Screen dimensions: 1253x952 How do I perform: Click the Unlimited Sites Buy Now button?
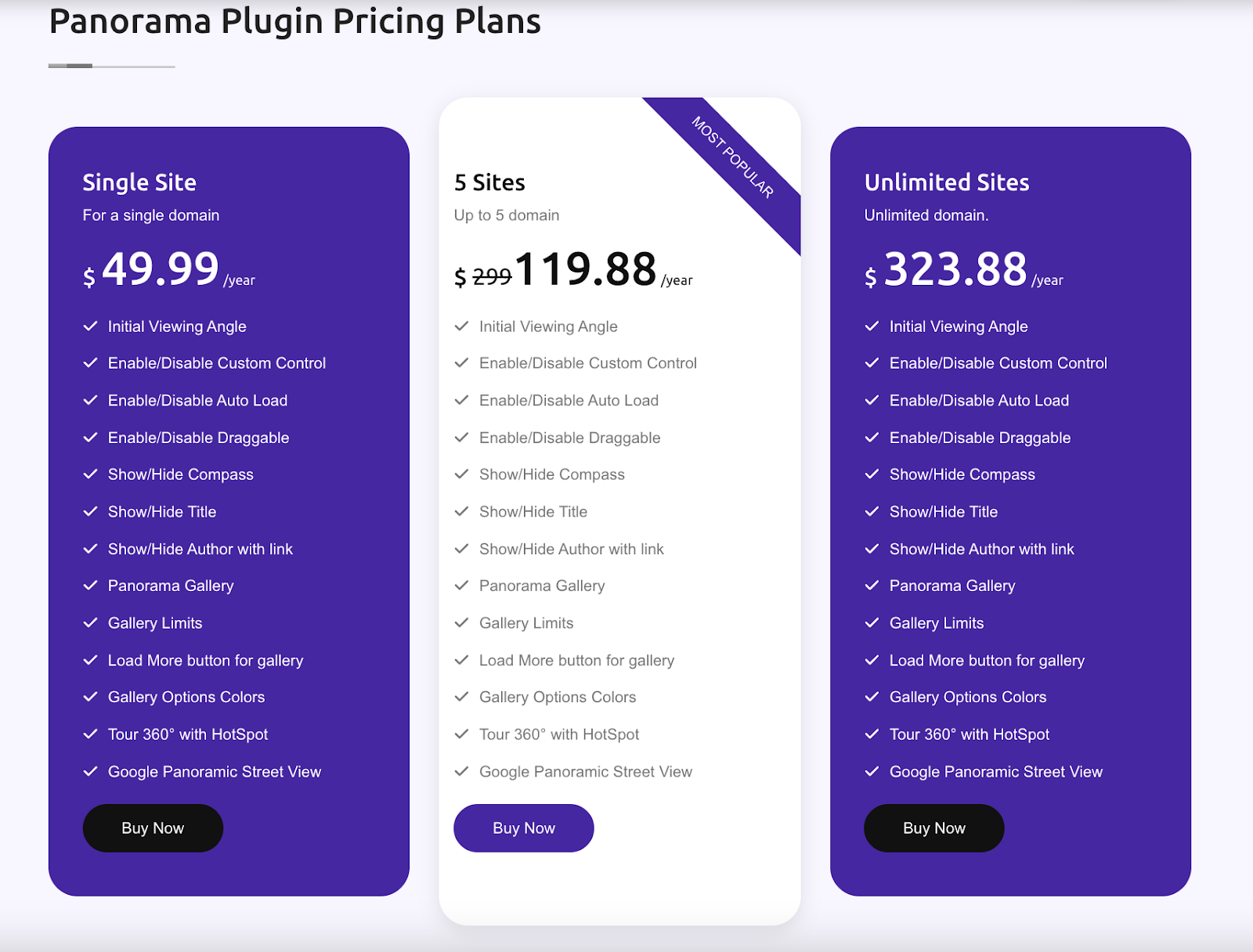coord(934,828)
